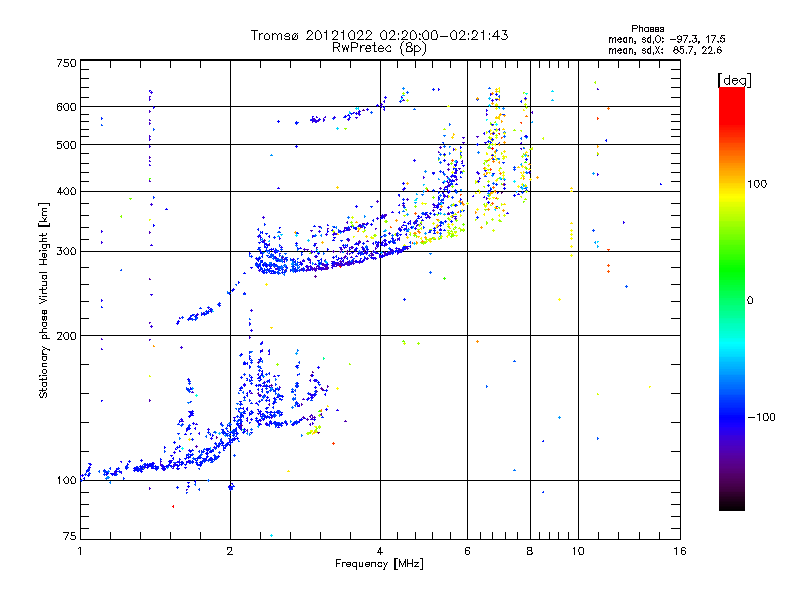Click the '100' colorbar tick label
Screen dimensions: 800x600
pyautogui.click(x=757, y=184)
